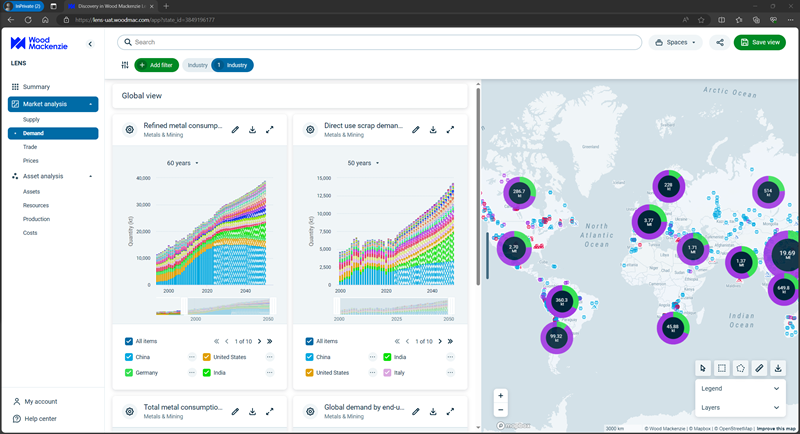Open the Summary section in sidebar

pyautogui.click(x=36, y=87)
